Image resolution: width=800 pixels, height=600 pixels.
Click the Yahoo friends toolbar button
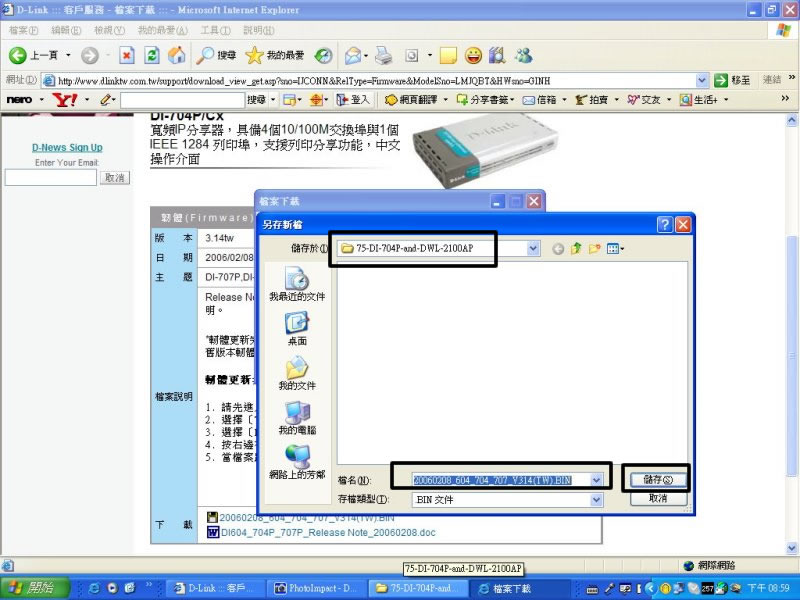pyautogui.click(x=644, y=99)
